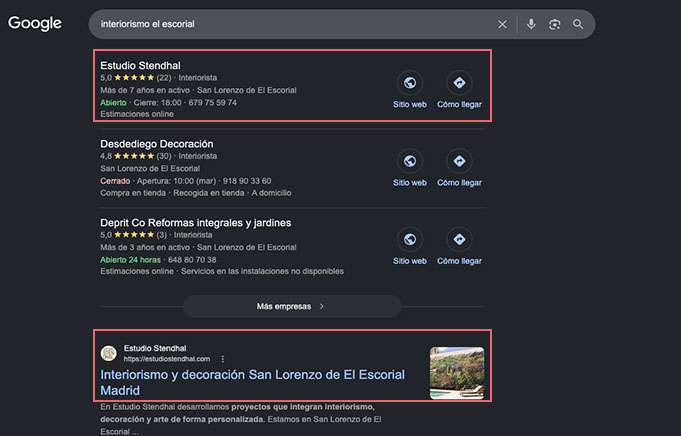This screenshot has width=681, height=436.
Task: Get directions to Desdediego Decoración
Action: (459, 161)
